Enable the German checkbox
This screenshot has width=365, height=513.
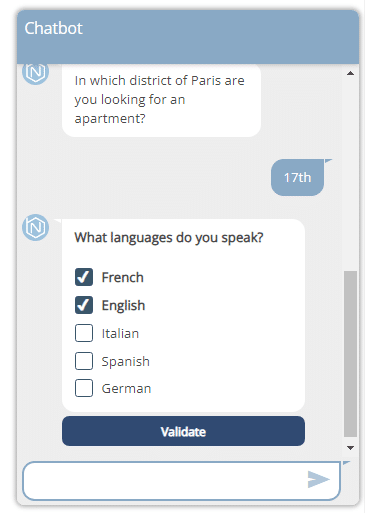coord(84,388)
